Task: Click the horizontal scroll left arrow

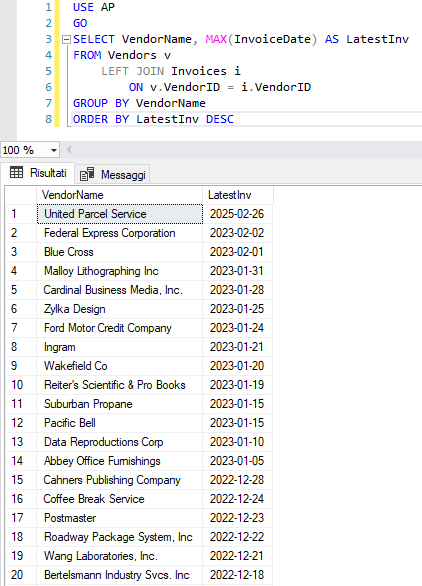Action: point(69,150)
